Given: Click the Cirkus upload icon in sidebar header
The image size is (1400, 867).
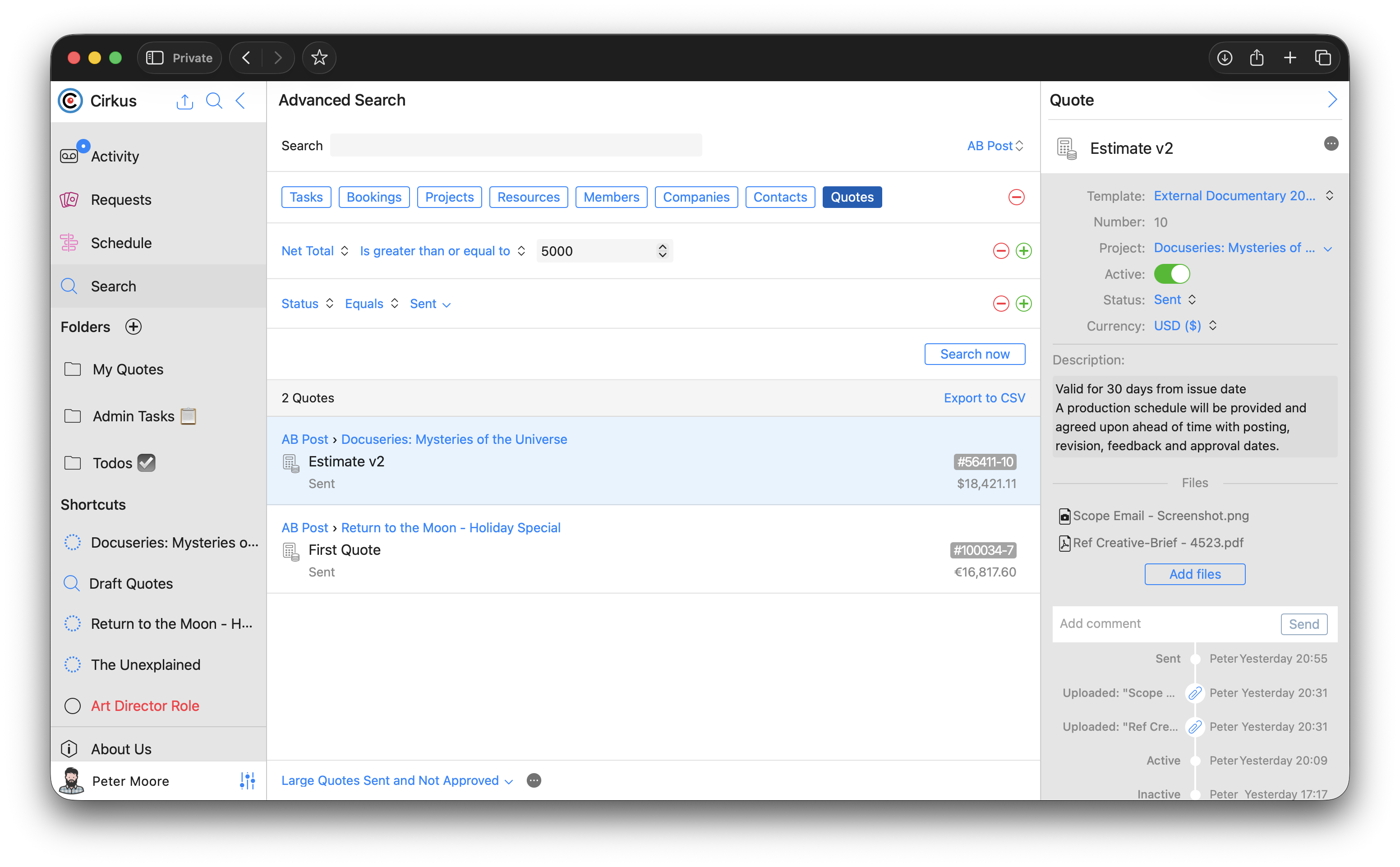Looking at the screenshot, I should click(184, 101).
